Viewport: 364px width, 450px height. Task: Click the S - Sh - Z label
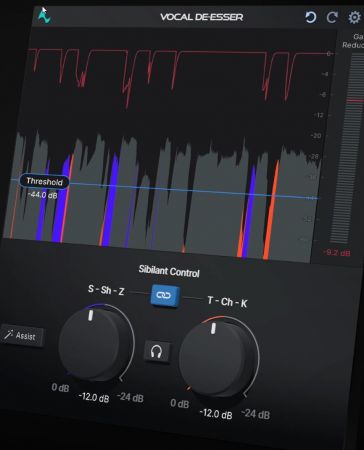[106, 290]
